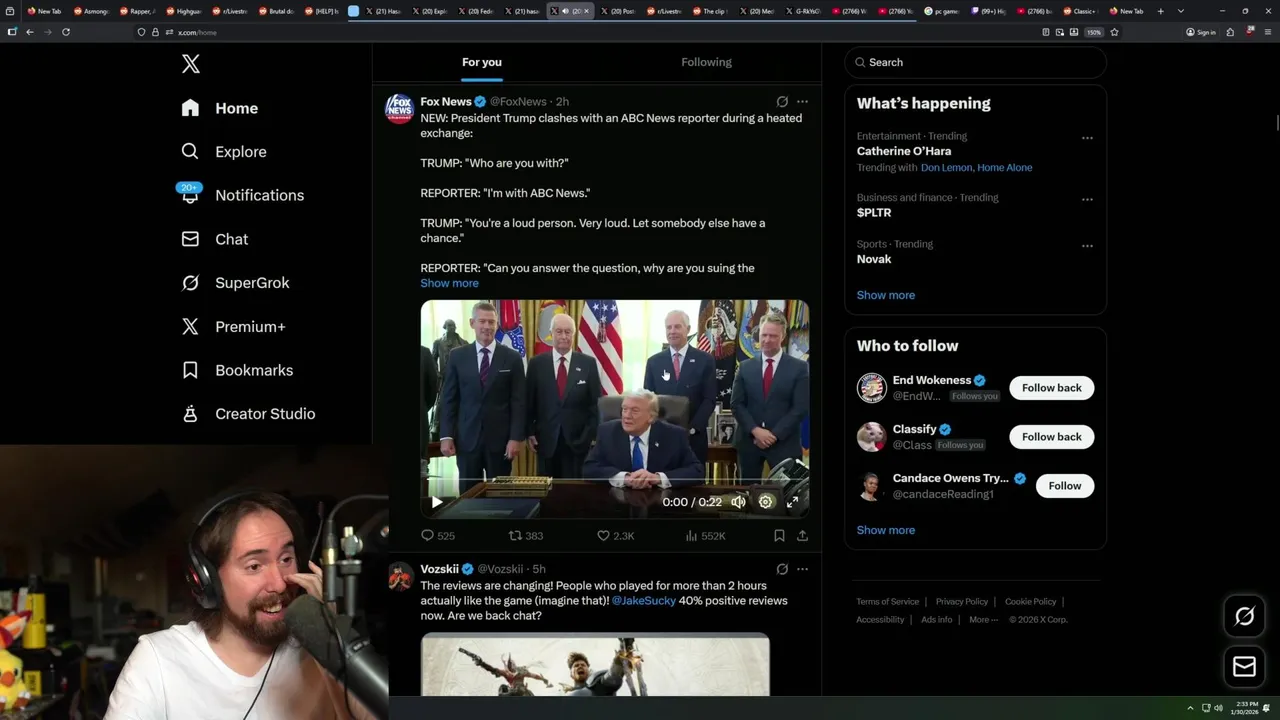The image size is (1280, 720).
Task: Open the taskbar volume icon
Action: click(x=1218, y=708)
